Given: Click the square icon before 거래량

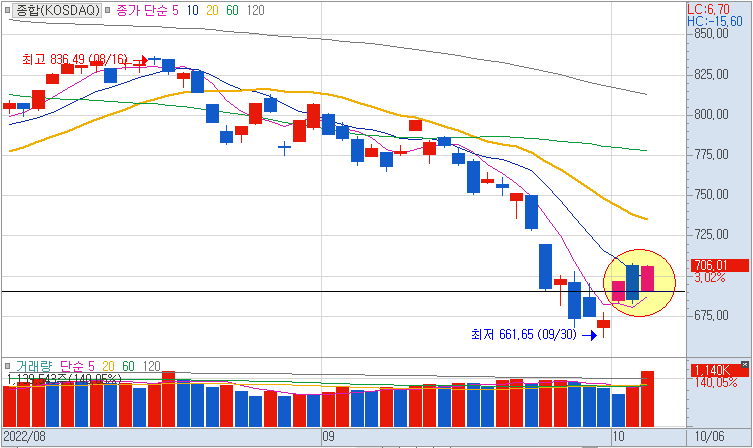Looking at the screenshot, I should pyautogui.click(x=7, y=366).
